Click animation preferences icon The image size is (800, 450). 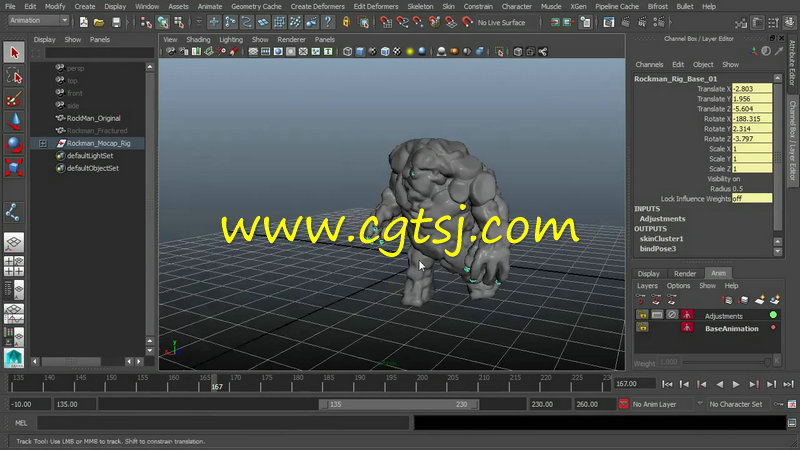pyautogui.click(x=792, y=404)
